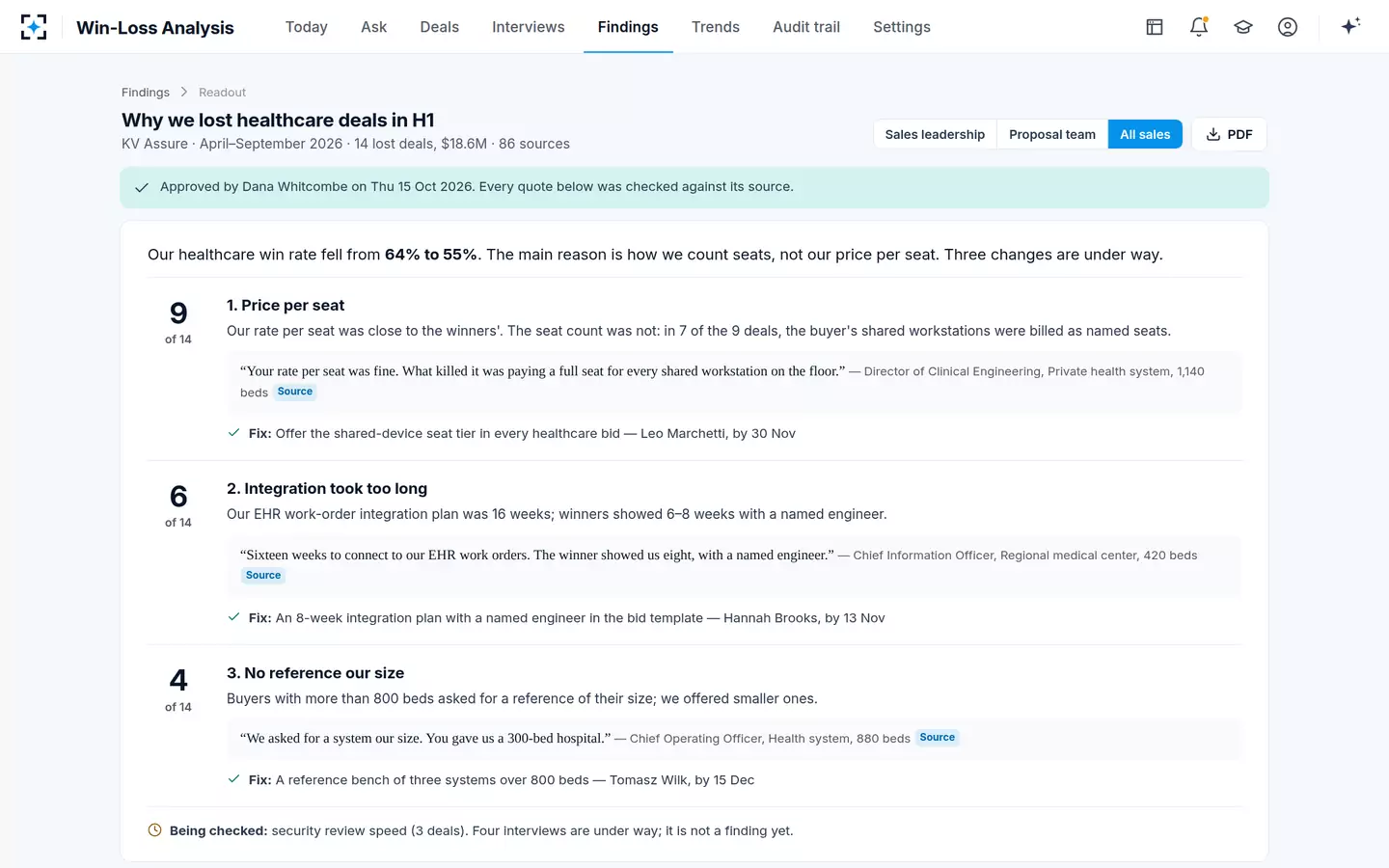Open the AI sparkle assistant

1350,26
